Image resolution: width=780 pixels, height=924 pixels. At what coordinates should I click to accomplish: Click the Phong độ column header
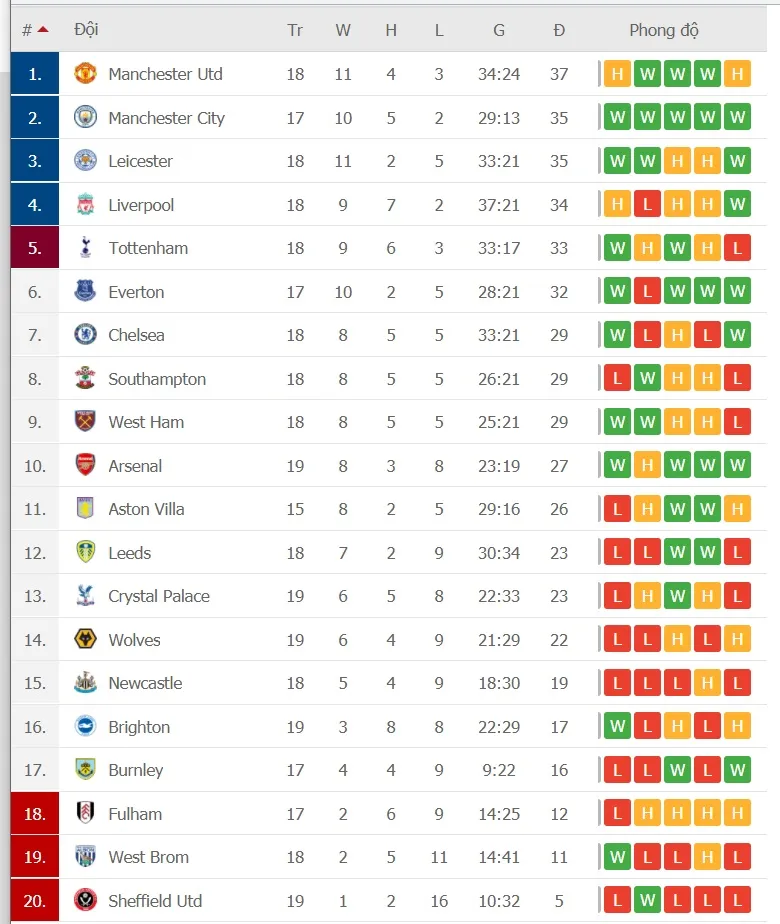point(664,30)
